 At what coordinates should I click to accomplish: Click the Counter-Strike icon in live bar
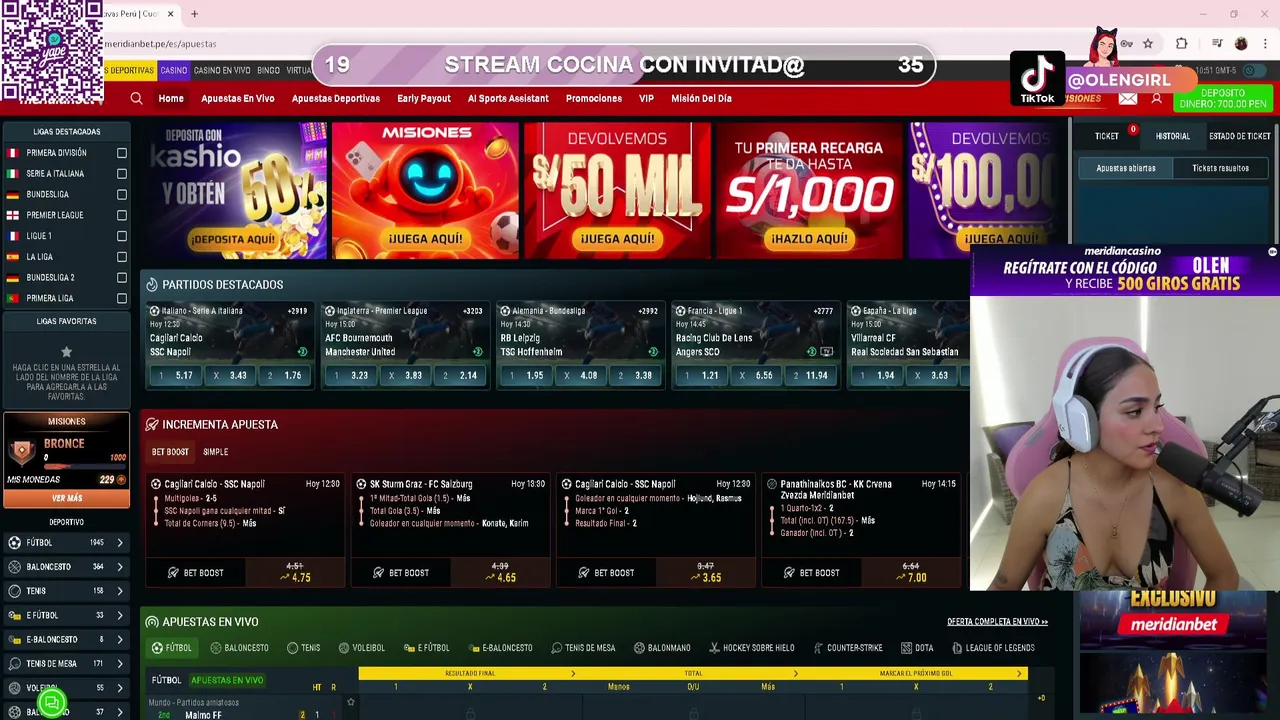tap(818, 648)
